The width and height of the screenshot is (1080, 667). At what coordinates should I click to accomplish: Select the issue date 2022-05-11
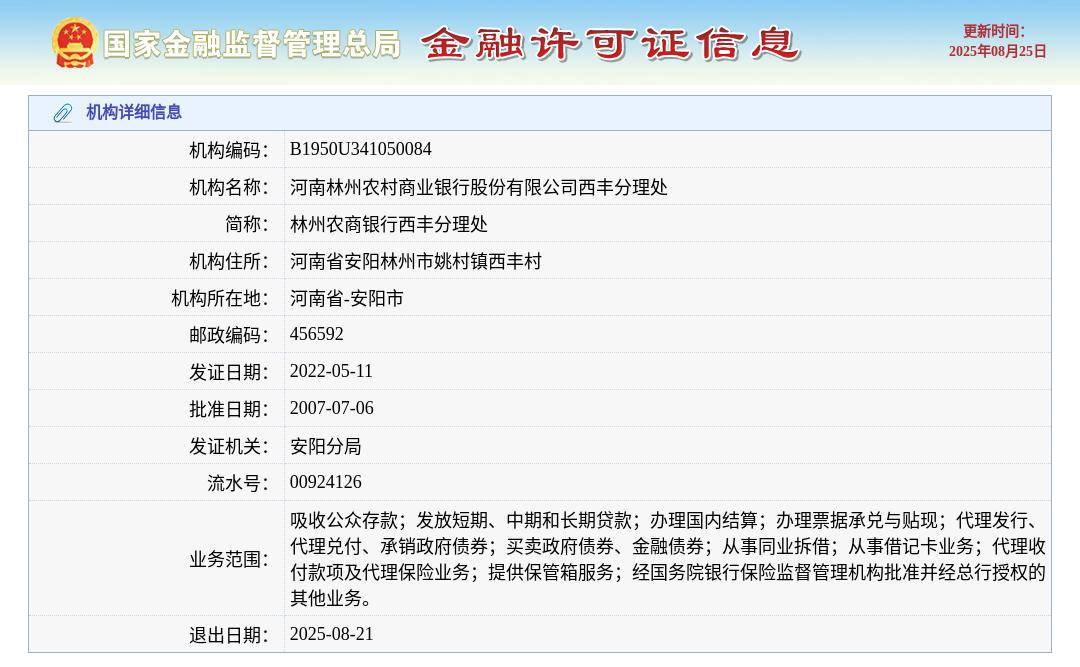(331, 371)
